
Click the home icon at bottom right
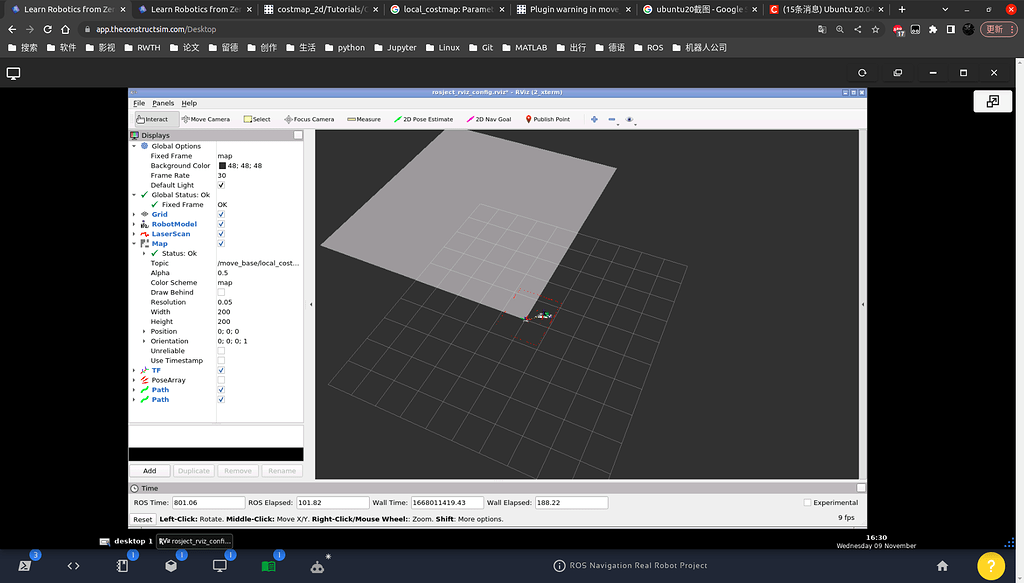(x=942, y=566)
